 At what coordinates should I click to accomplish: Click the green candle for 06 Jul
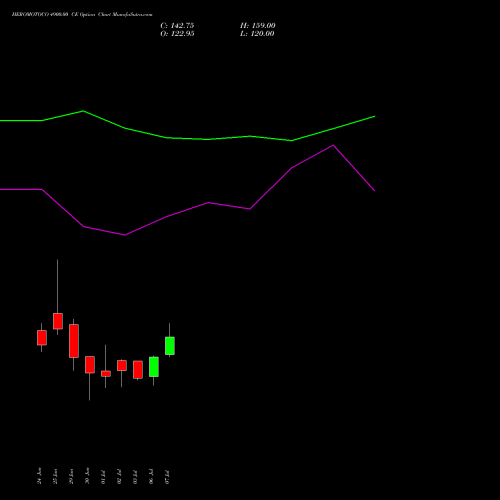[x=154, y=367]
